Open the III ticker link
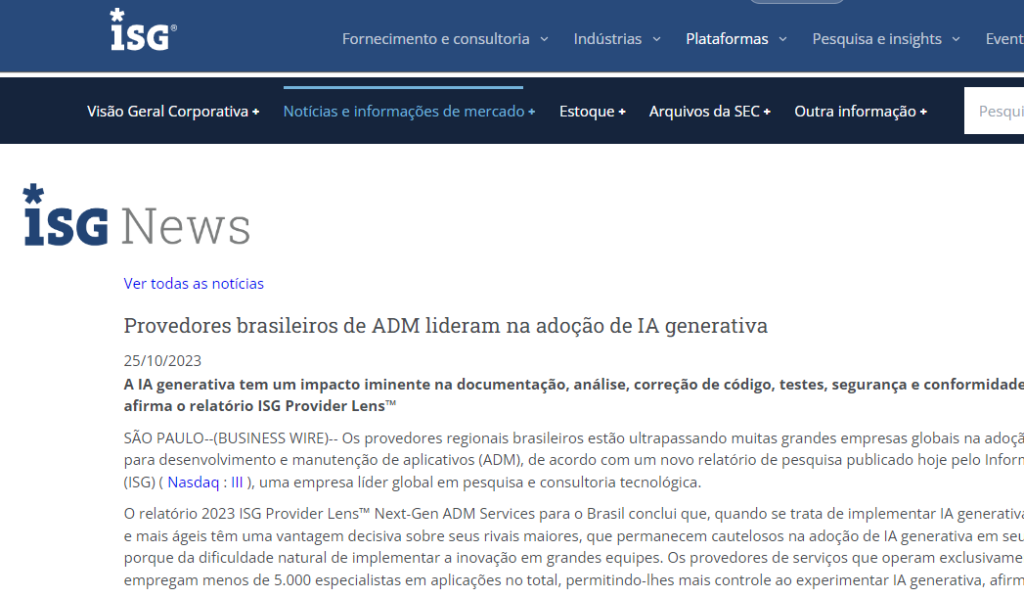Screen dimensions: 1024x598 click(236, 482)
